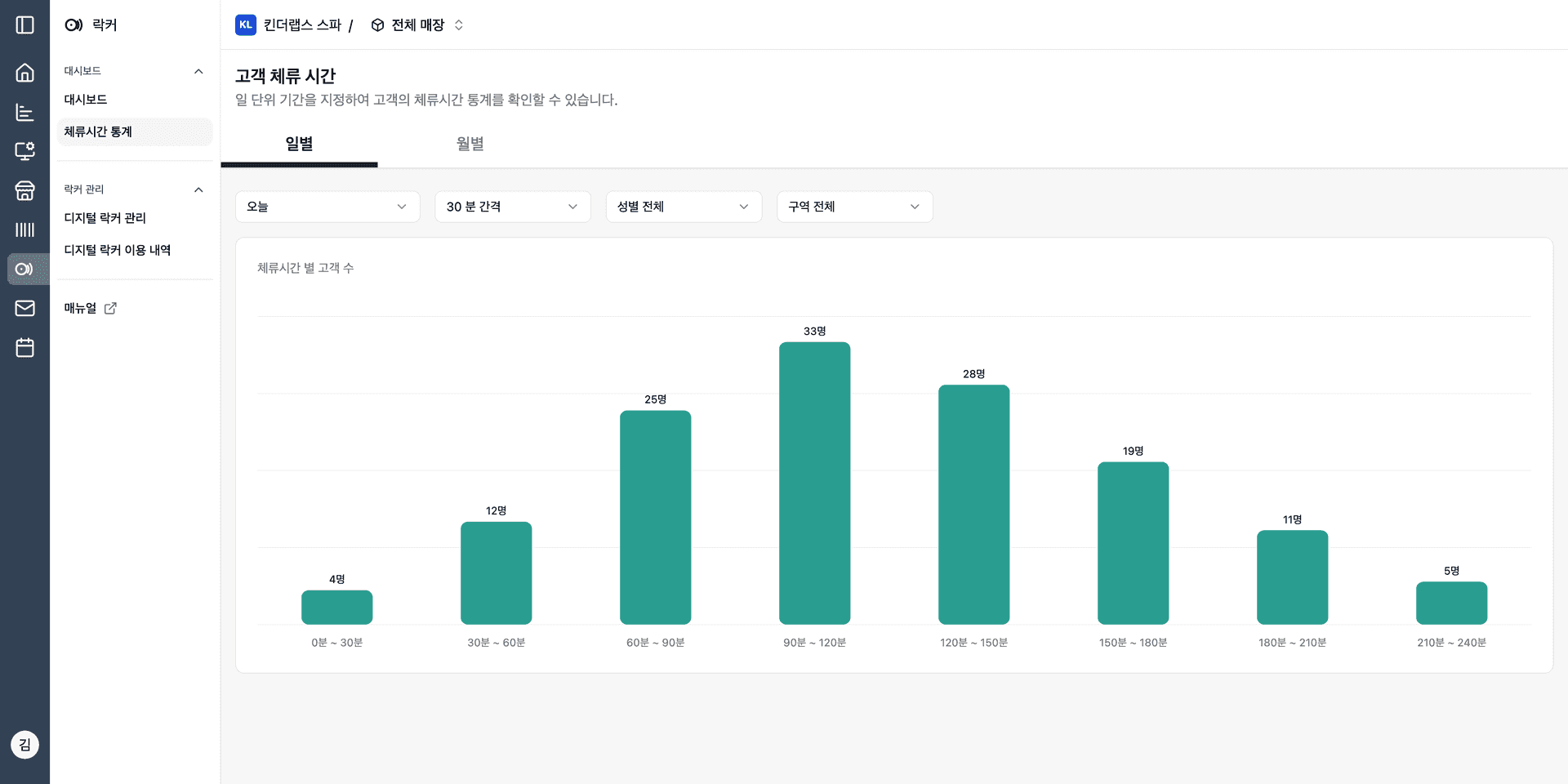Click the 0분 ~ 30분 bar
This screenshot has width=1568, height=784.
336,607
